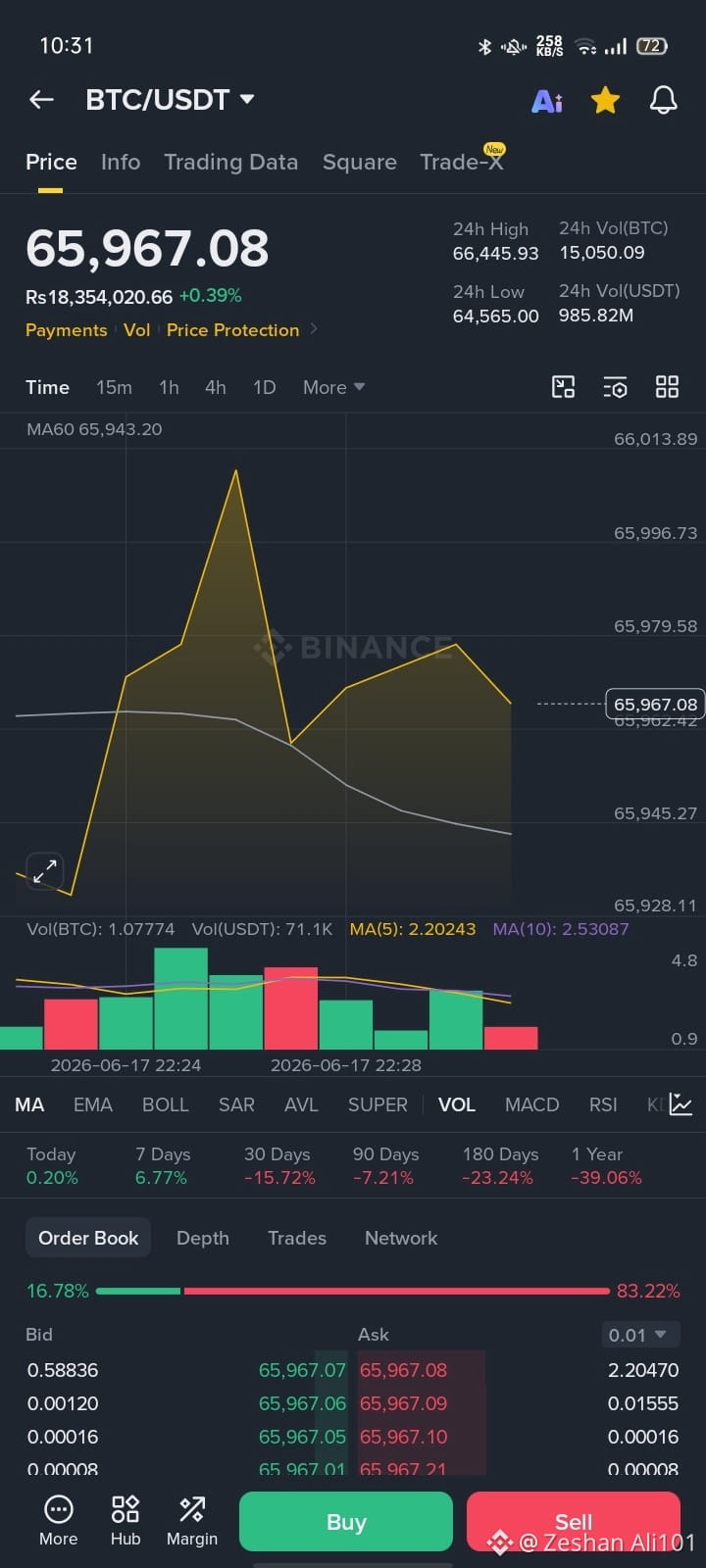Toggle the EMA indicator

coord(93,1104)
